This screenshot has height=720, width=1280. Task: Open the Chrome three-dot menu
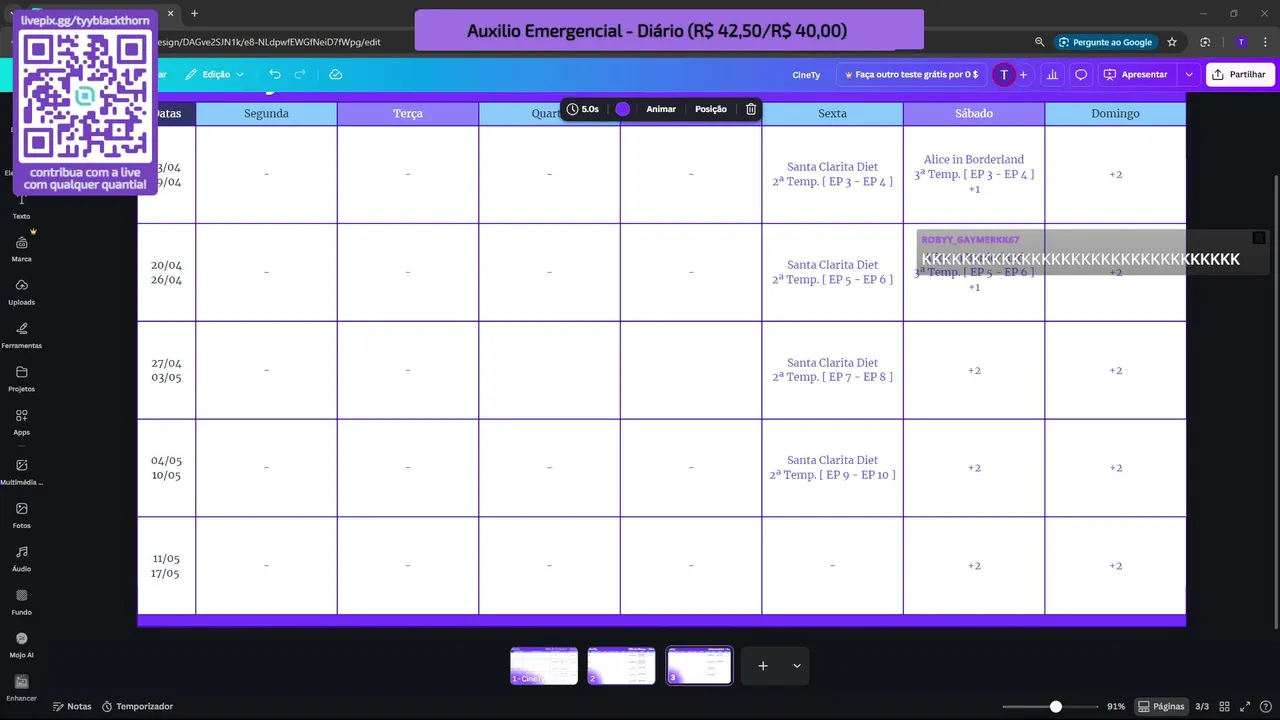point(1263,42)
